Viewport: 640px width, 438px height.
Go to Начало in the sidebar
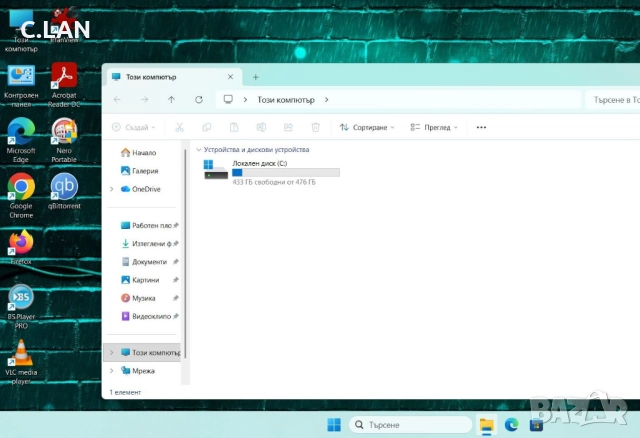144,153
